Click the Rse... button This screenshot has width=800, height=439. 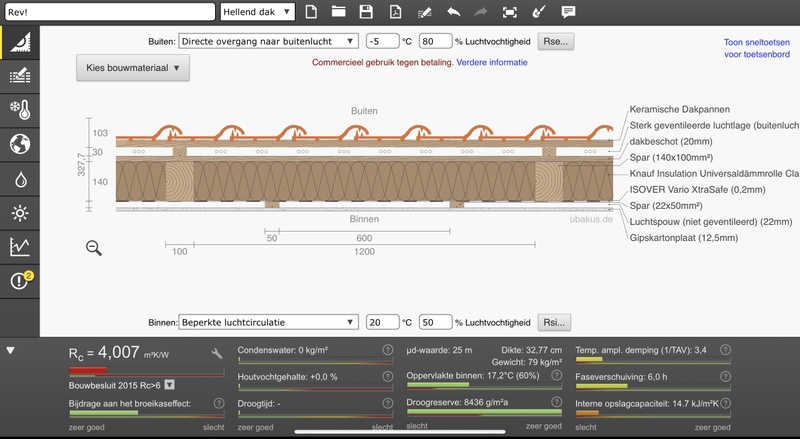point(556,41)
